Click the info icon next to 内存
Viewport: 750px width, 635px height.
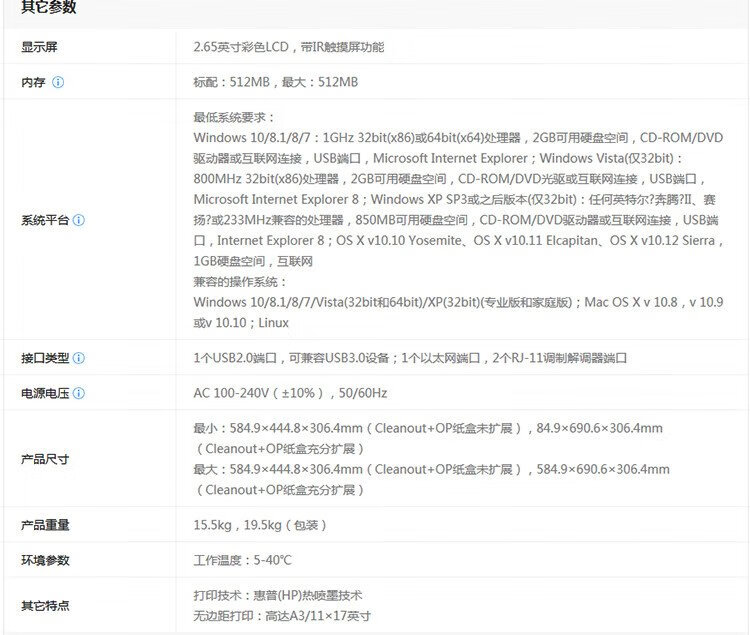click(58, 82)
